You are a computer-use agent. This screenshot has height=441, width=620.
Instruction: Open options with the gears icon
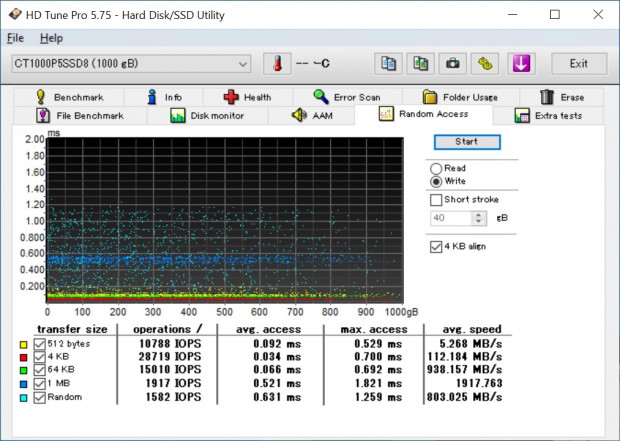tap(485, 64)
